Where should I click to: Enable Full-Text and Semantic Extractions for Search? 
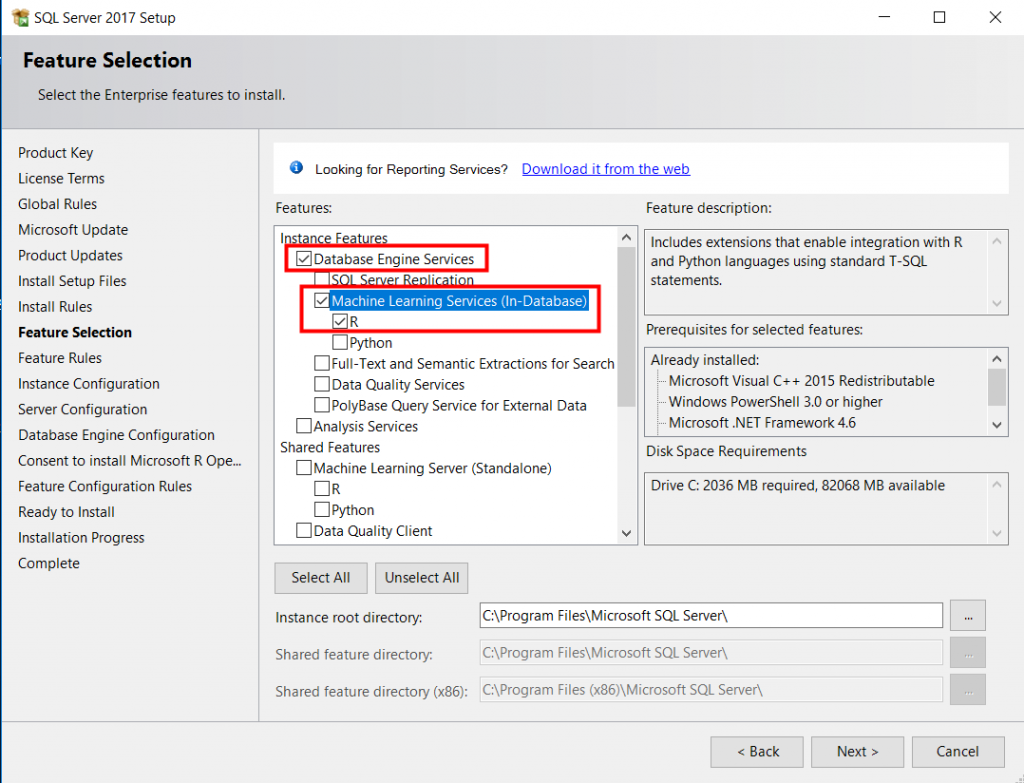tap(321, 363)
